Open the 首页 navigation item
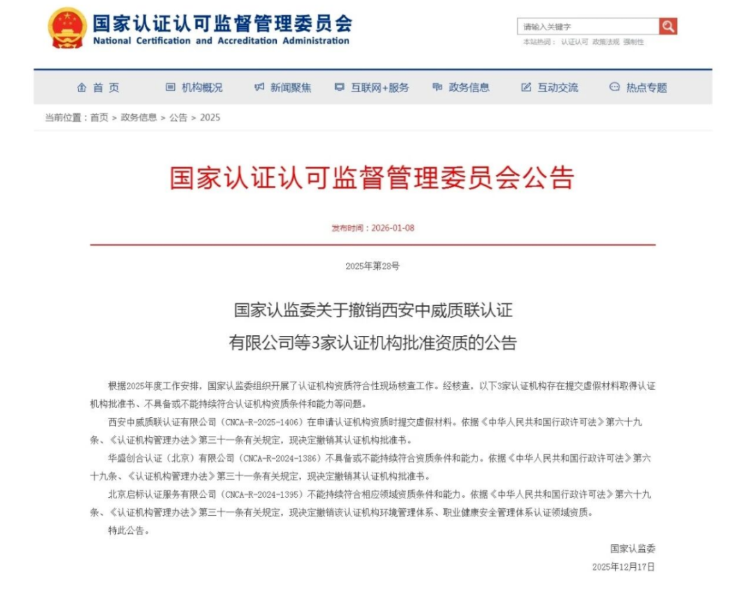This screenshot has width=738, height=597. (x=106, y=88)
